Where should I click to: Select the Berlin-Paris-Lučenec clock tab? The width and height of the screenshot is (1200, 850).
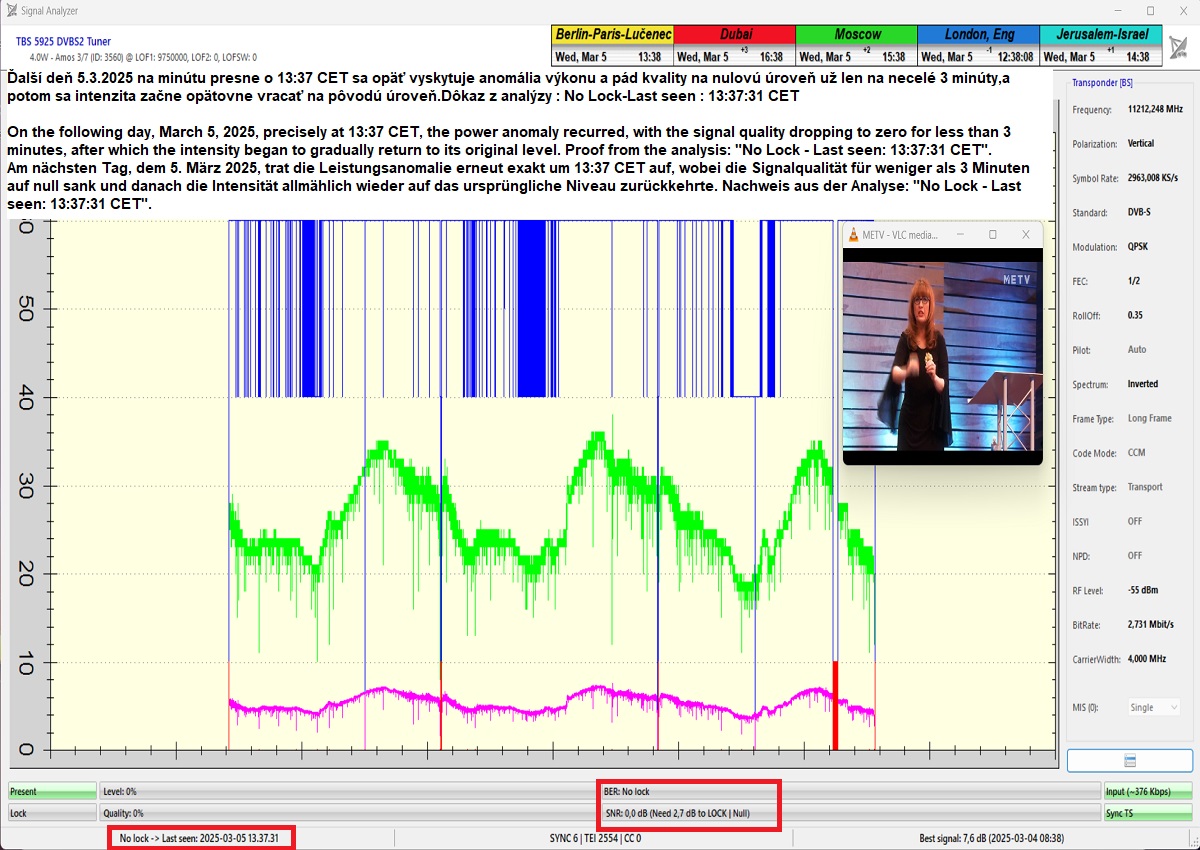[x=612, y=34]
